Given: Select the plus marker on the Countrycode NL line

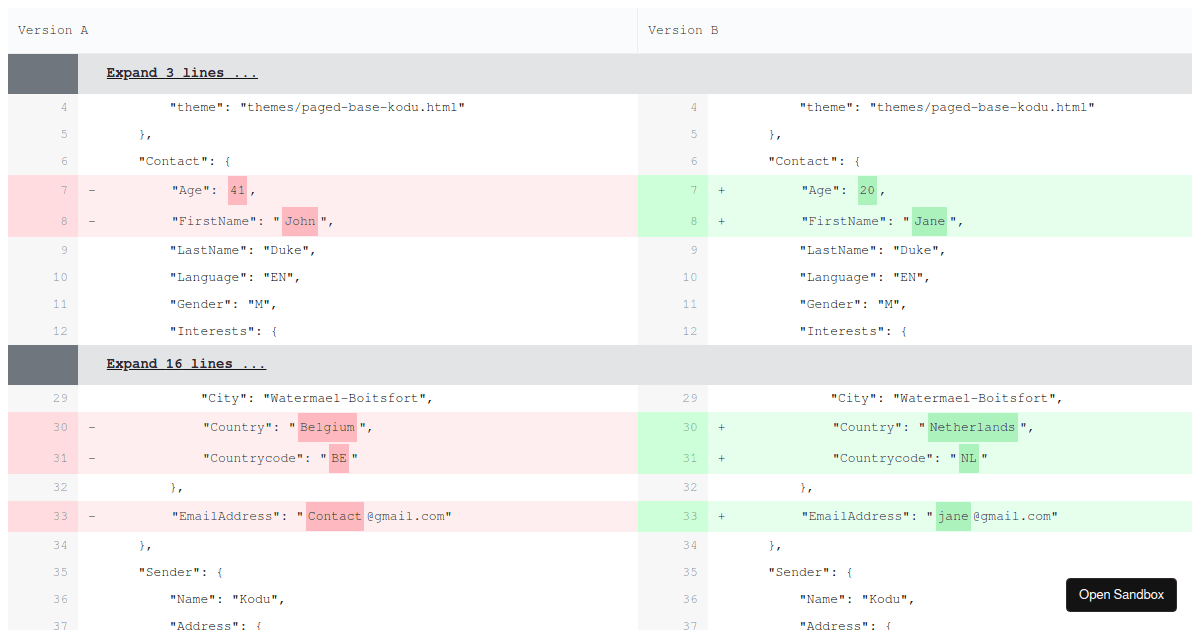Looking at the screenshot, I should (x=721, y=458).
